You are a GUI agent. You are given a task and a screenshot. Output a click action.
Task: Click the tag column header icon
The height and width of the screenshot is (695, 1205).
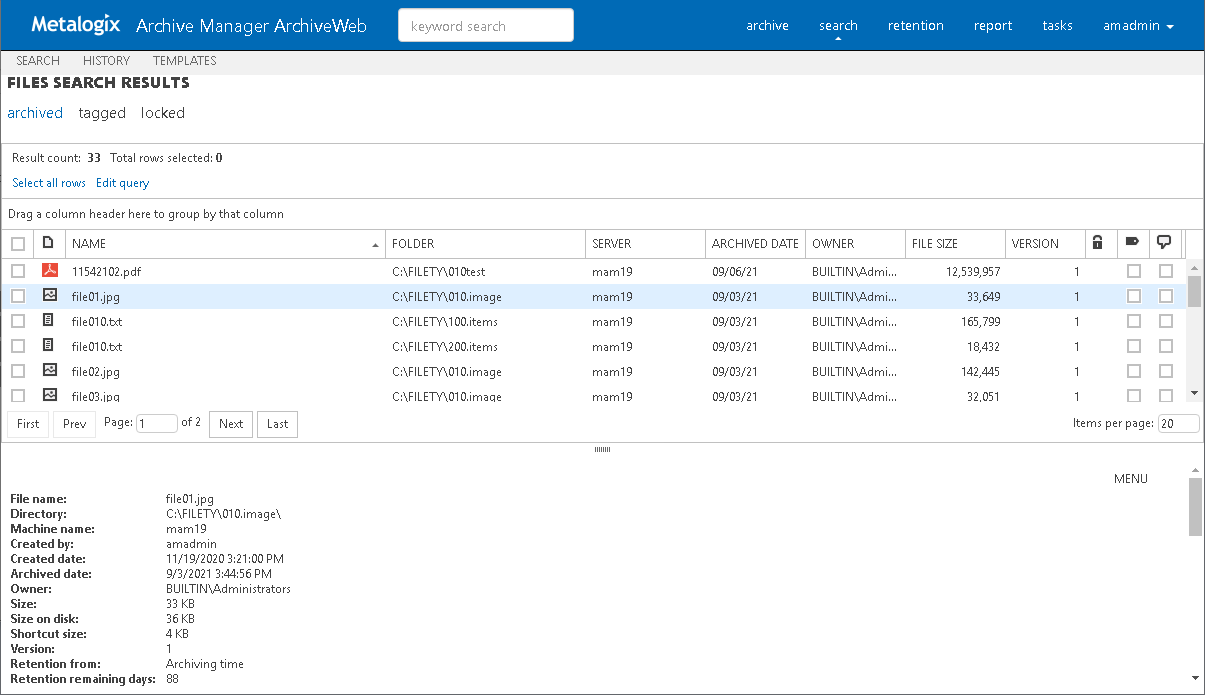click(1132, 242)
